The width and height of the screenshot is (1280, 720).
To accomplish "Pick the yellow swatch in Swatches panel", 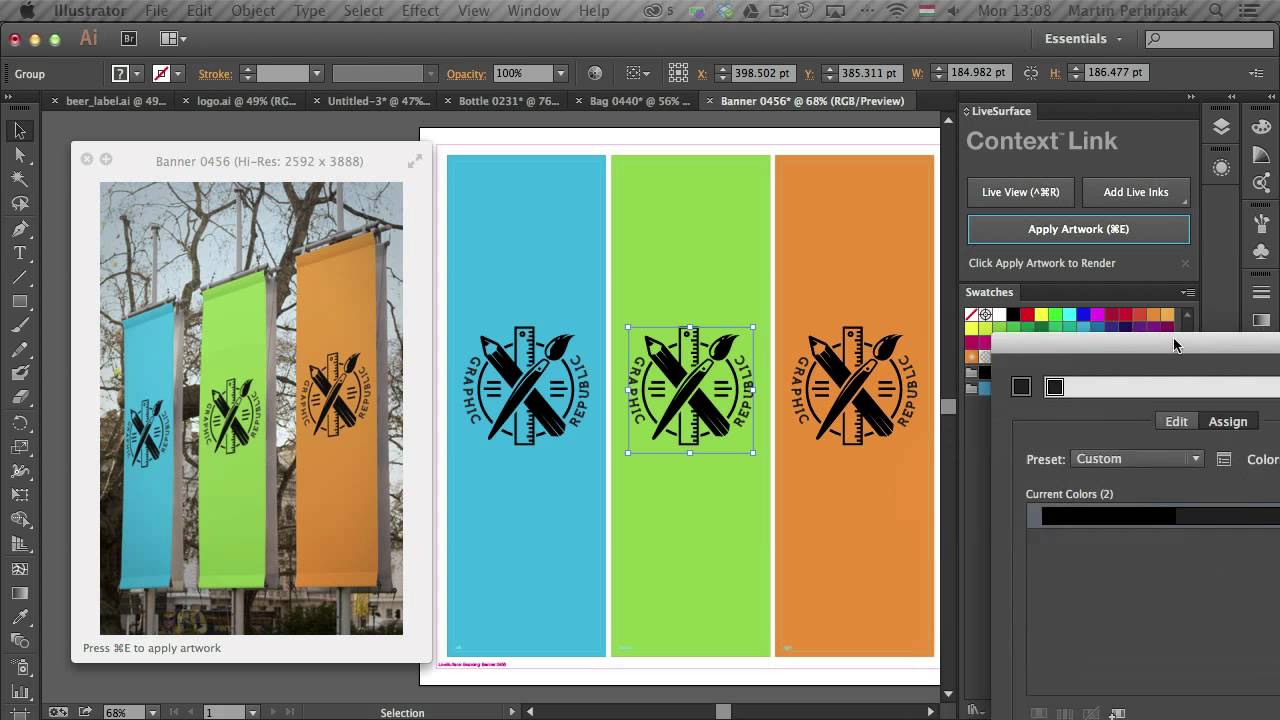I will pos(1041,315).
